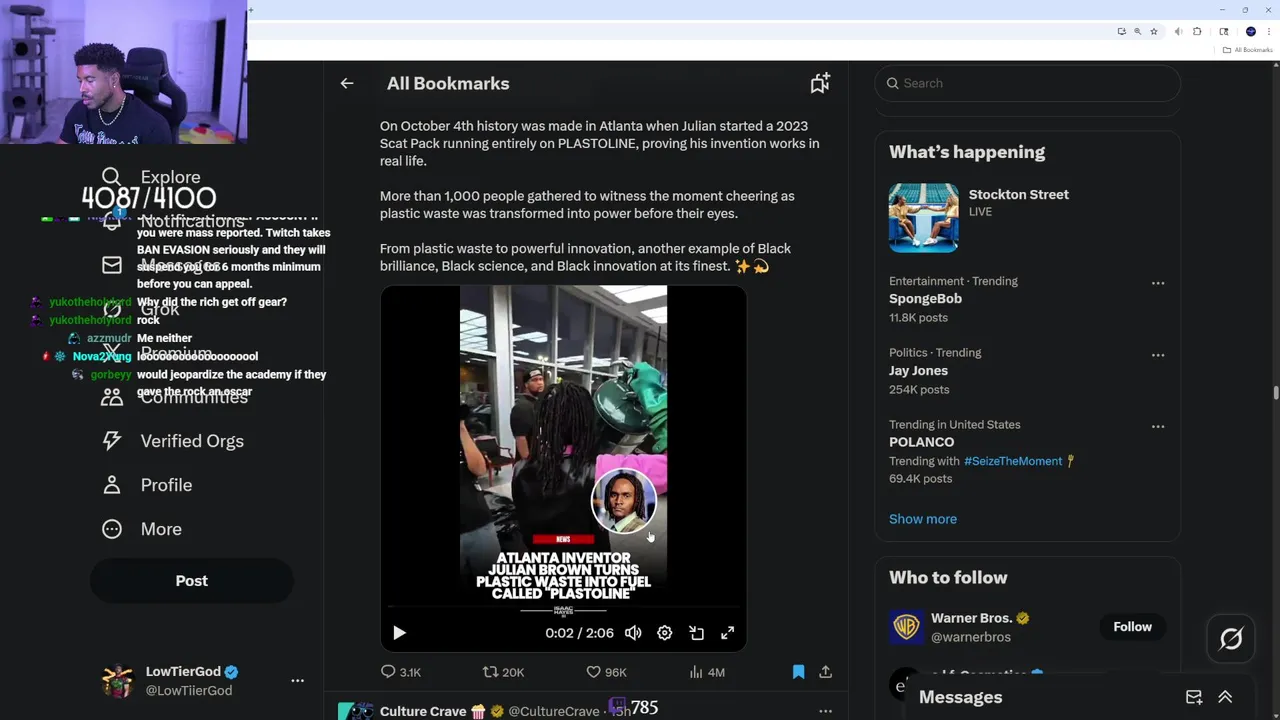Open the Messages envelope navigation icon

pos(112,265)
